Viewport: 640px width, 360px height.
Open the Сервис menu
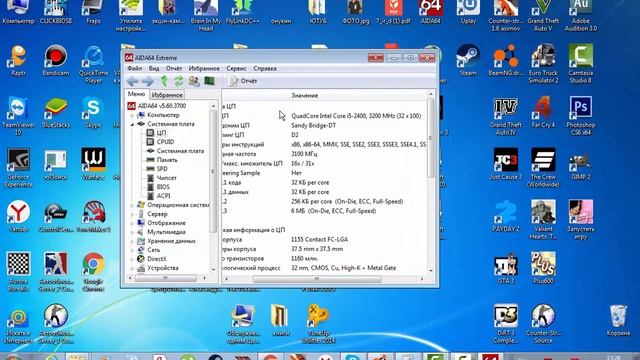(x=236, y=68)
